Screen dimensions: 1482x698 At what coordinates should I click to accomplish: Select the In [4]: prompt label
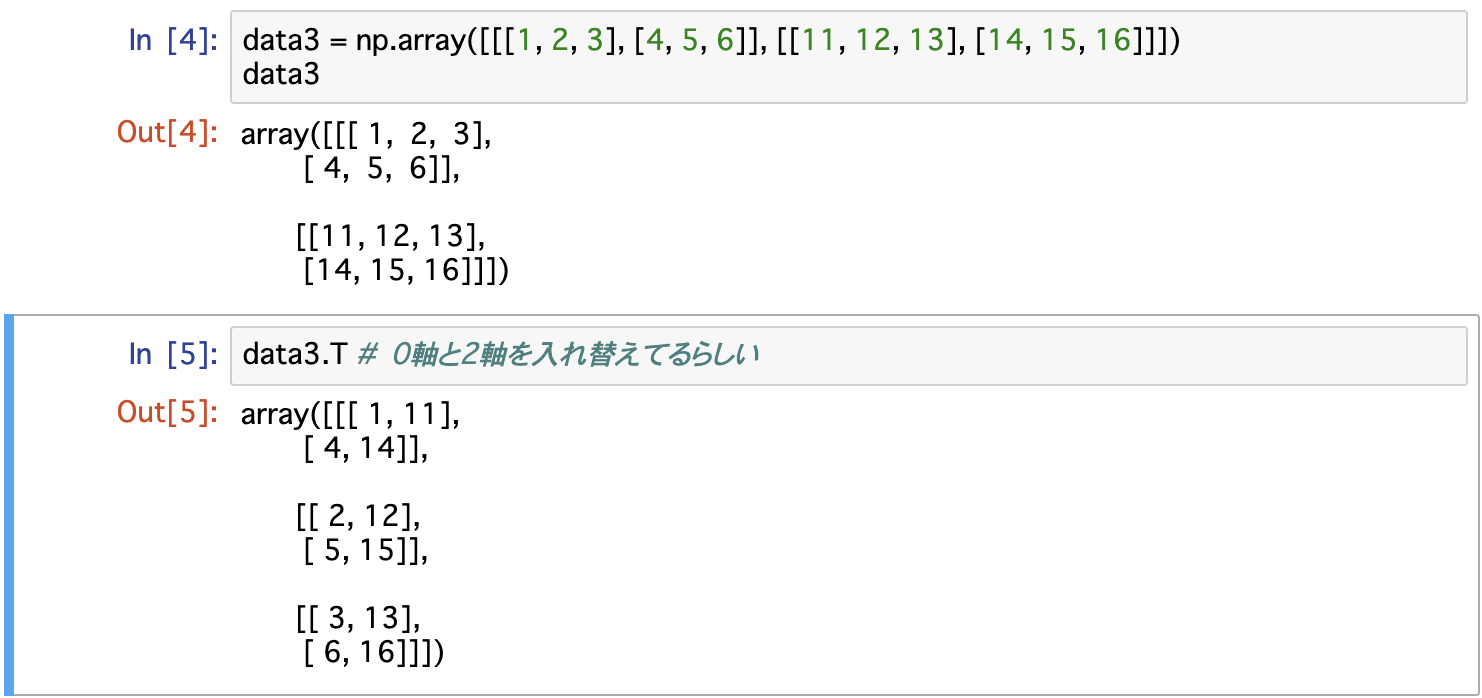point(173,41)
